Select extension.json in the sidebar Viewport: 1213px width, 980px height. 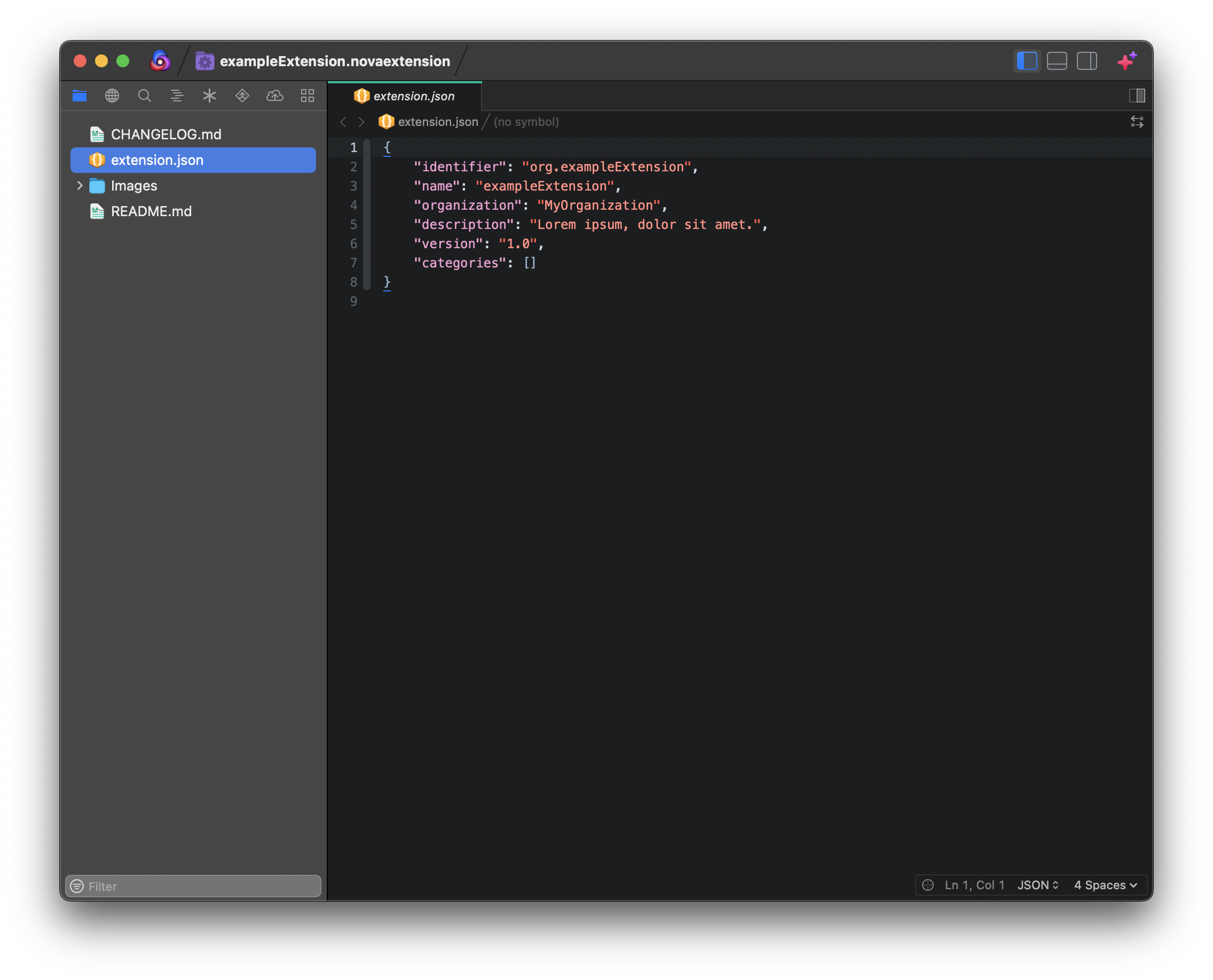(193, 160)
